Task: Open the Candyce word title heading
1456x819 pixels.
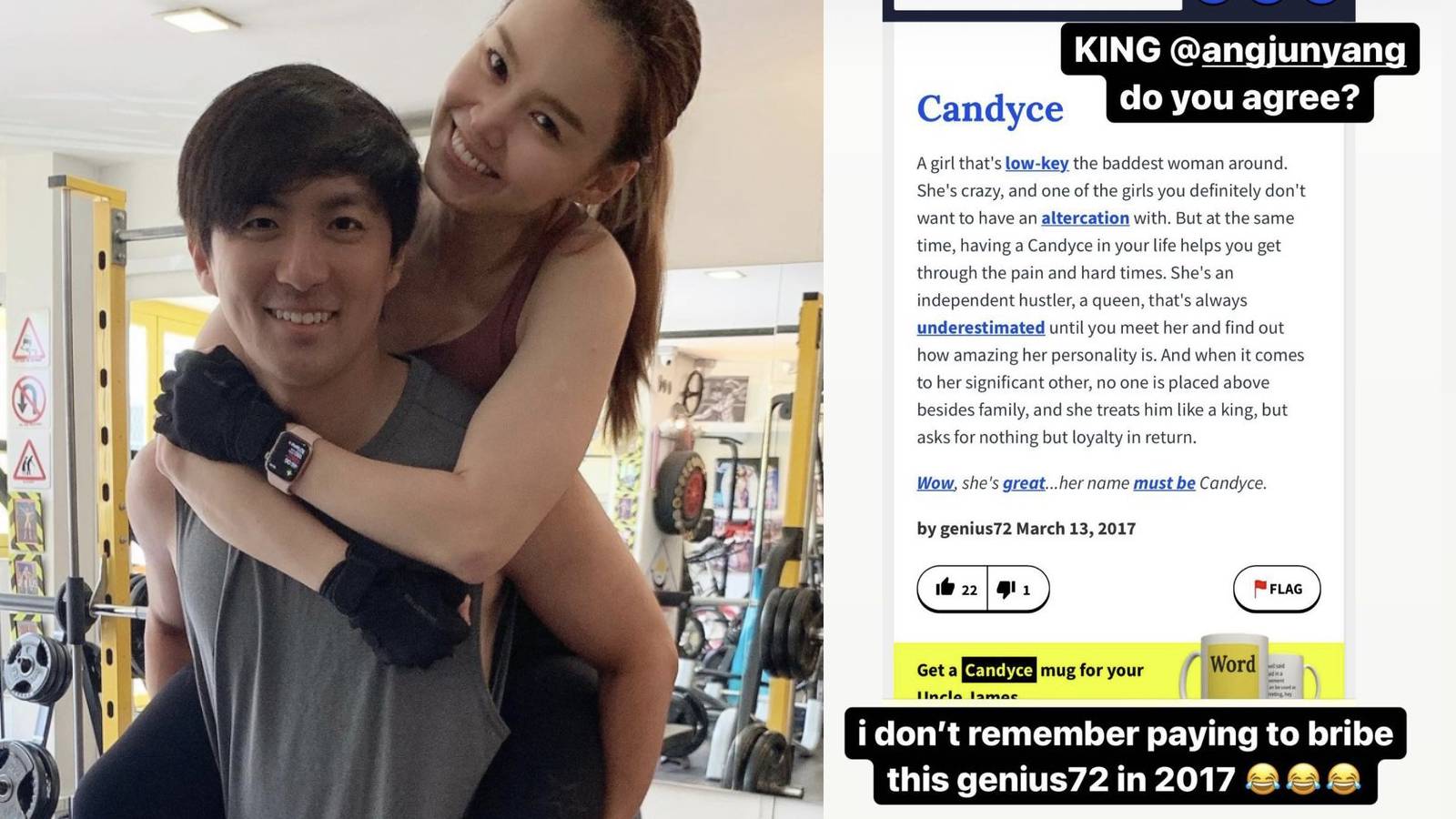Action: coord(989,108)
